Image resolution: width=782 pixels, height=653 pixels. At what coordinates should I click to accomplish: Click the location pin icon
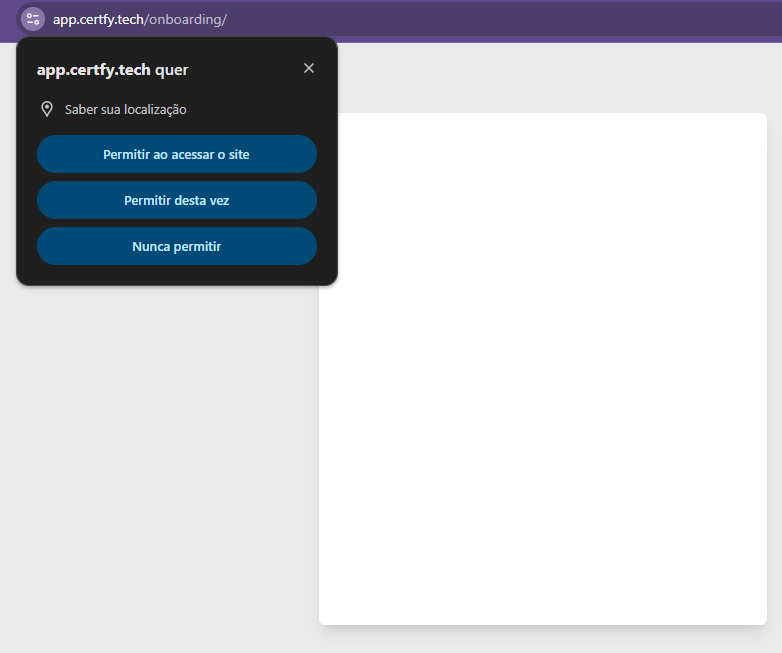click(x=46, y=109)
